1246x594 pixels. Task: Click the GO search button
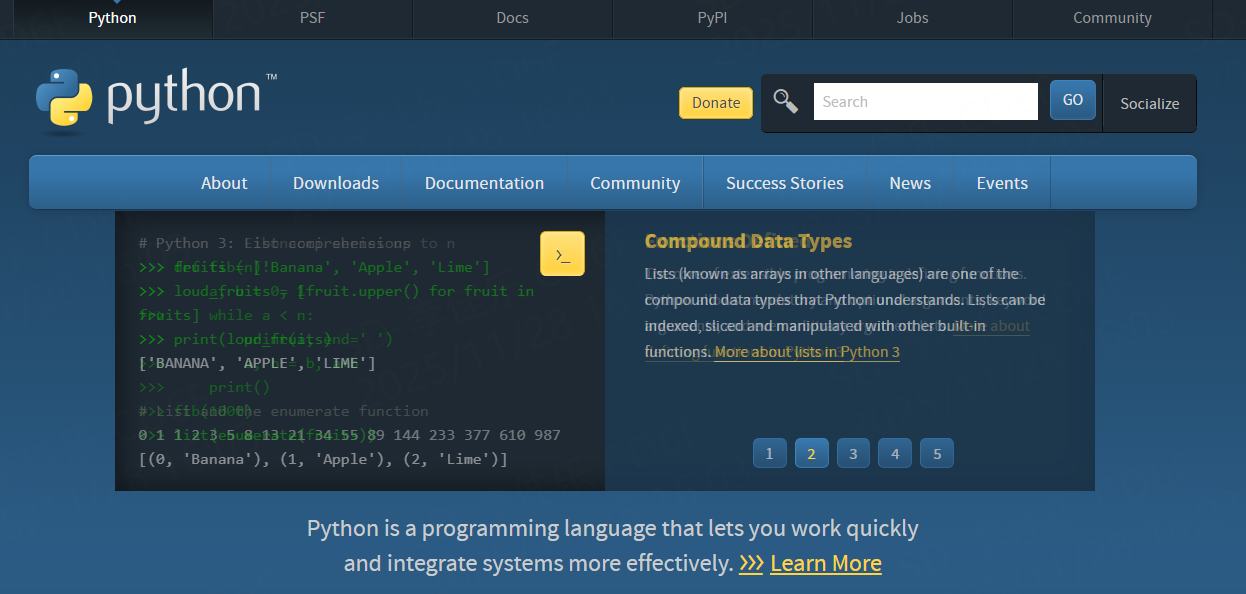pos(1072,100)
